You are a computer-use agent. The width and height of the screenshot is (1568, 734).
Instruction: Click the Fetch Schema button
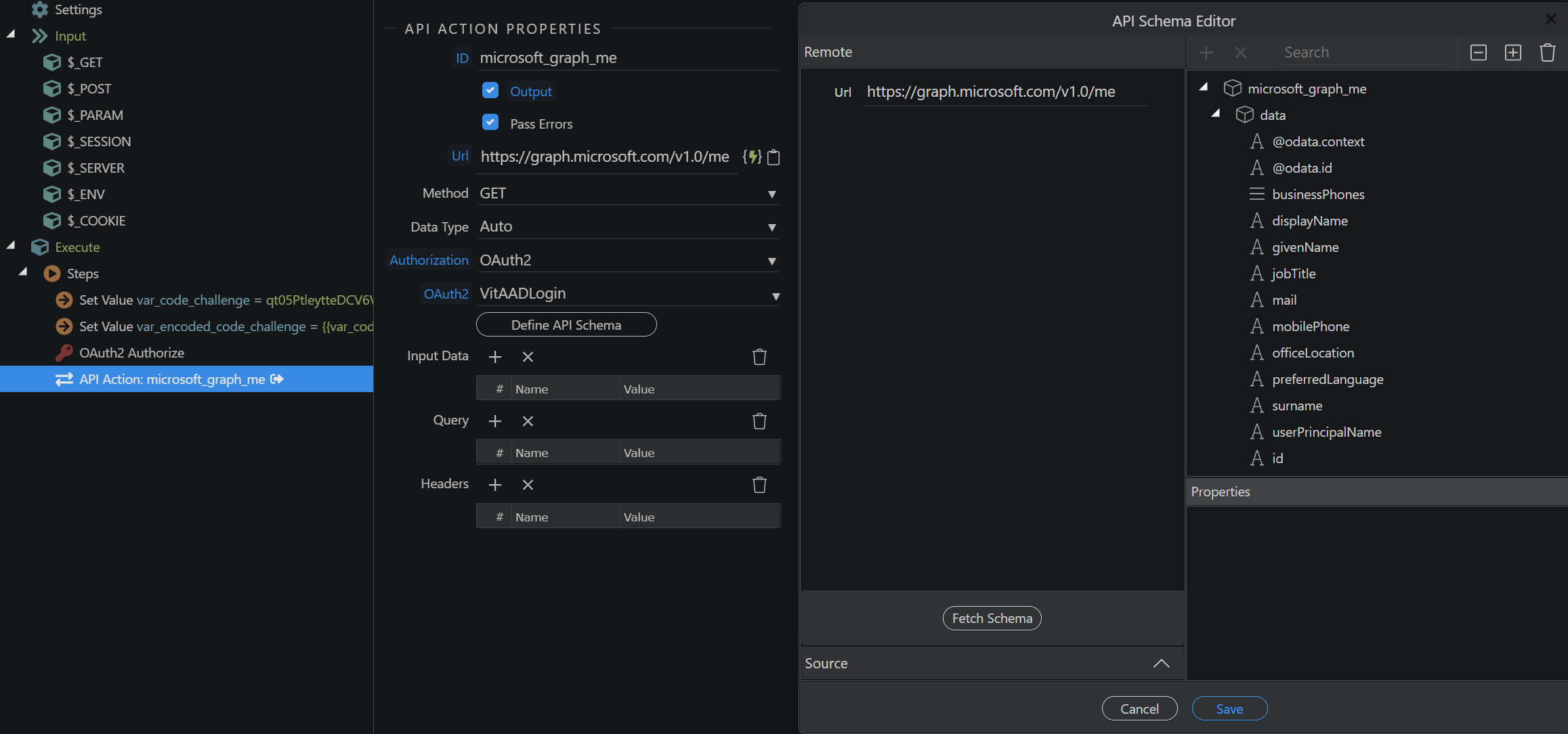[x=992, y=618]
